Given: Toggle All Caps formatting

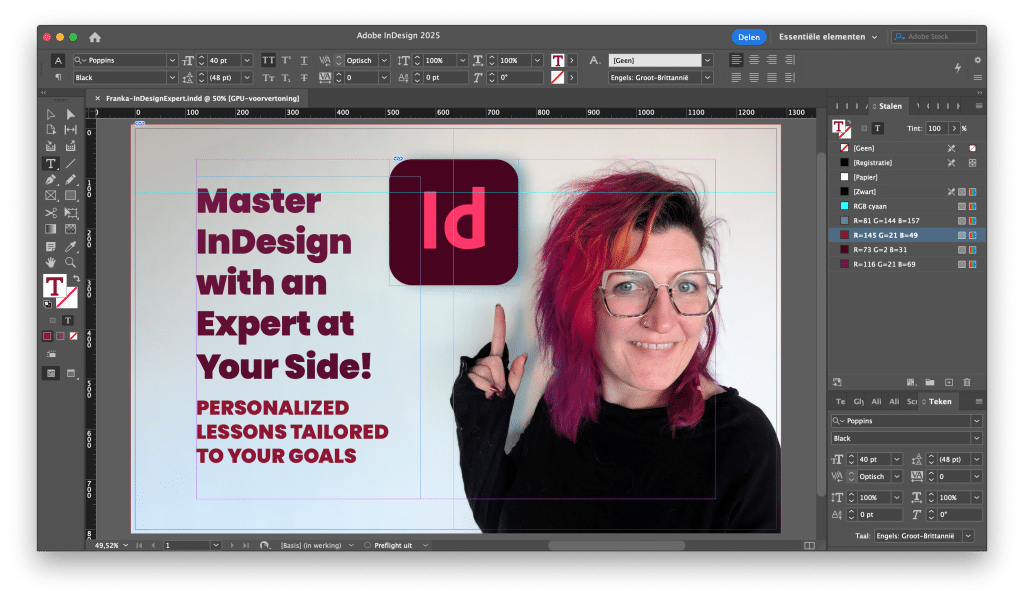Looking at the screenshot, I should coord(268,60).
